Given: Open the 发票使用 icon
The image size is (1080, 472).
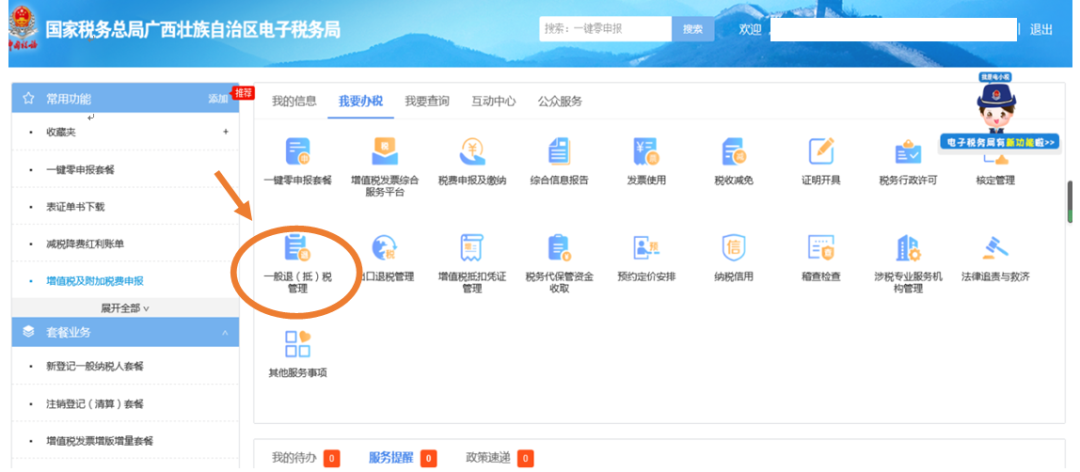Looking at the screenshot, I should (x=646, y=152).
